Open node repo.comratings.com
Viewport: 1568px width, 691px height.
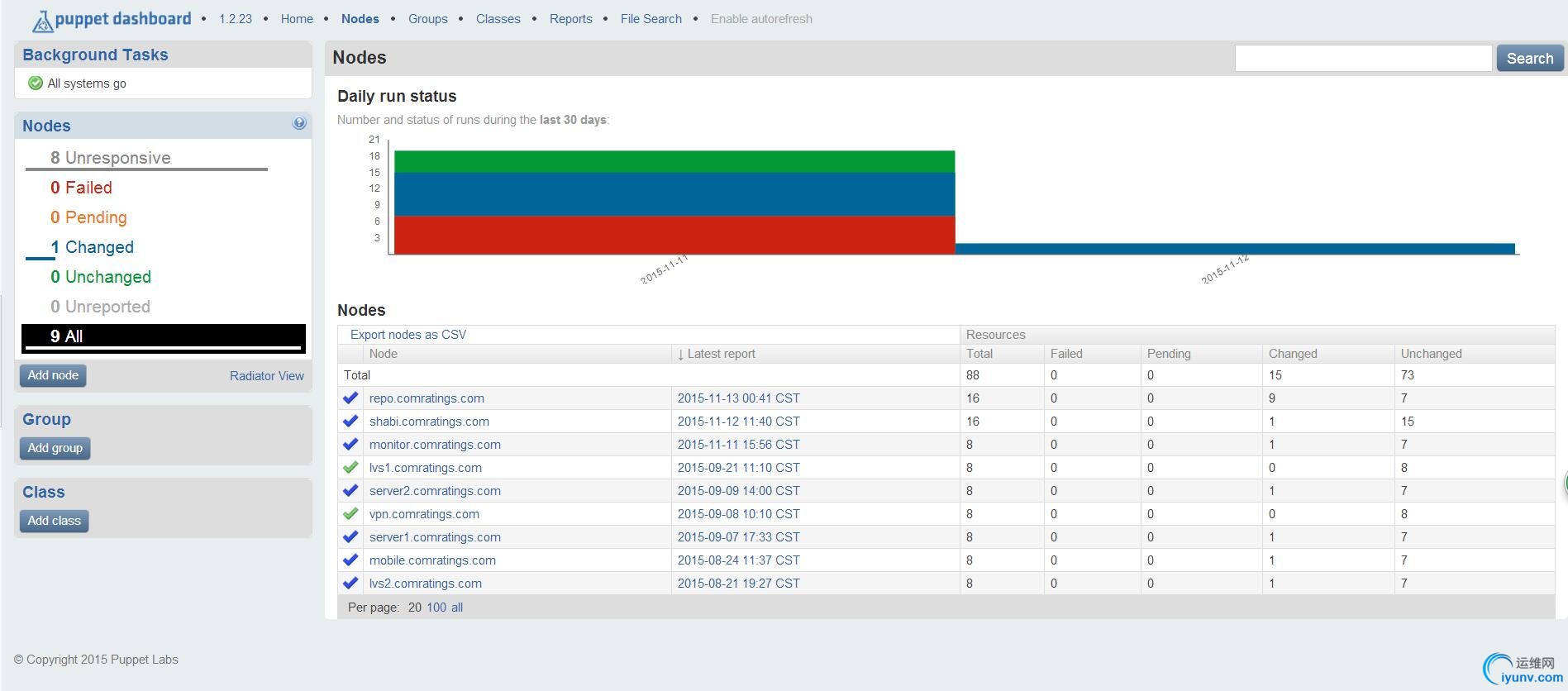[427, 398]
